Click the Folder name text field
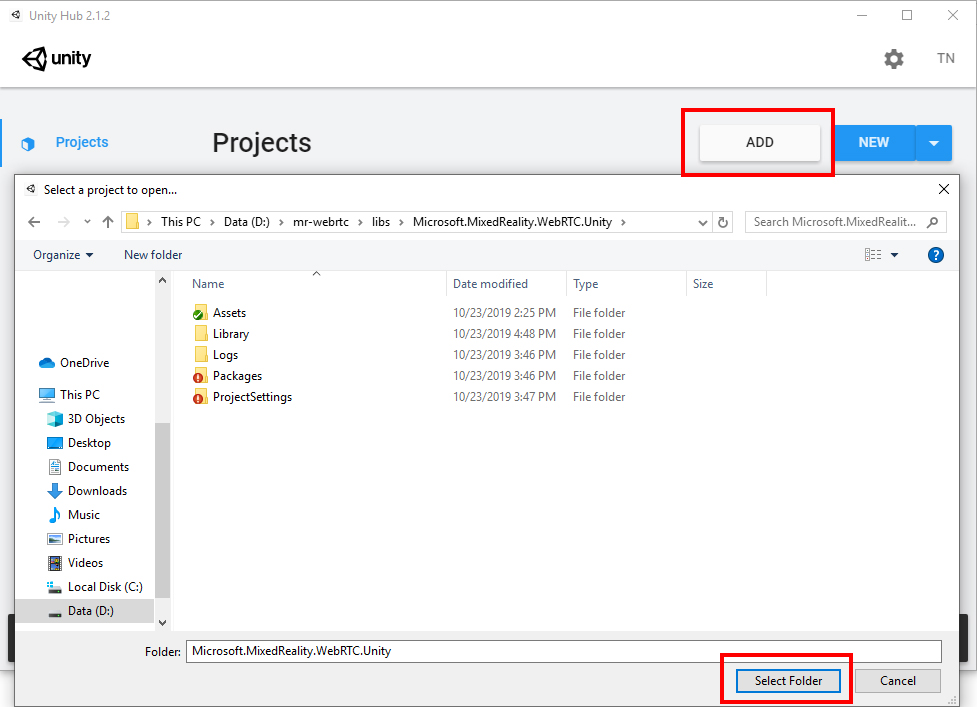 click(563, 651)
